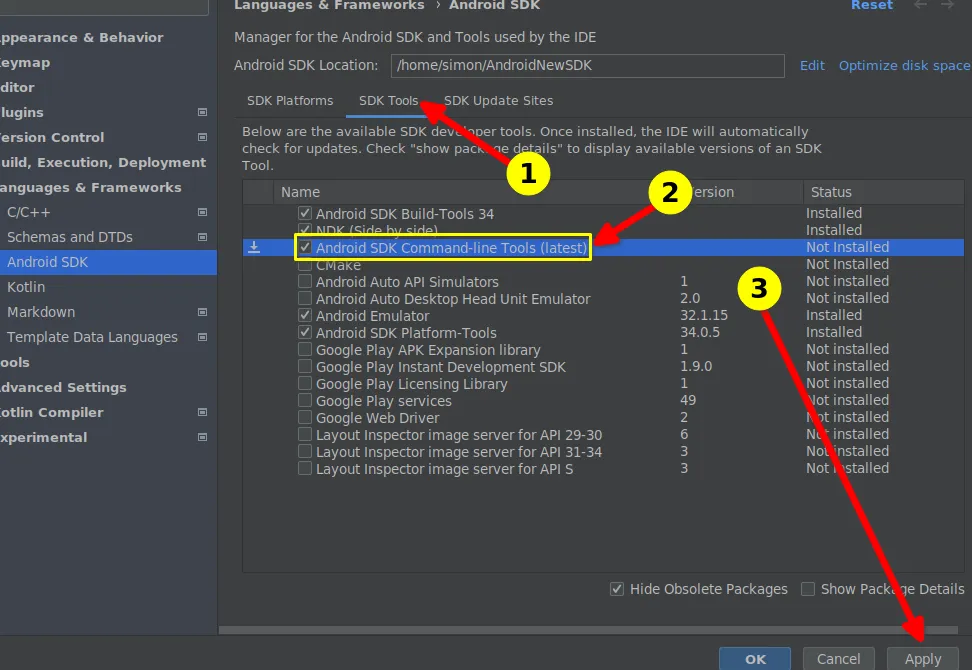
Task: Check the Google Play services checkbox
Action: tap(304, 400)
